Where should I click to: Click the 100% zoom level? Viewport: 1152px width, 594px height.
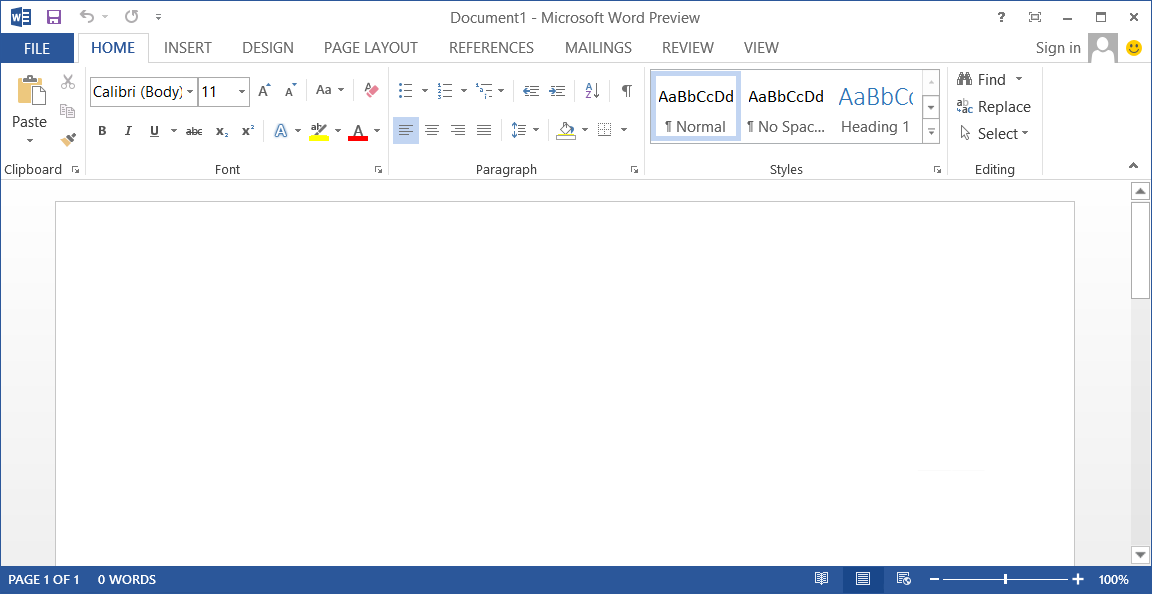tap(1113, 580)
